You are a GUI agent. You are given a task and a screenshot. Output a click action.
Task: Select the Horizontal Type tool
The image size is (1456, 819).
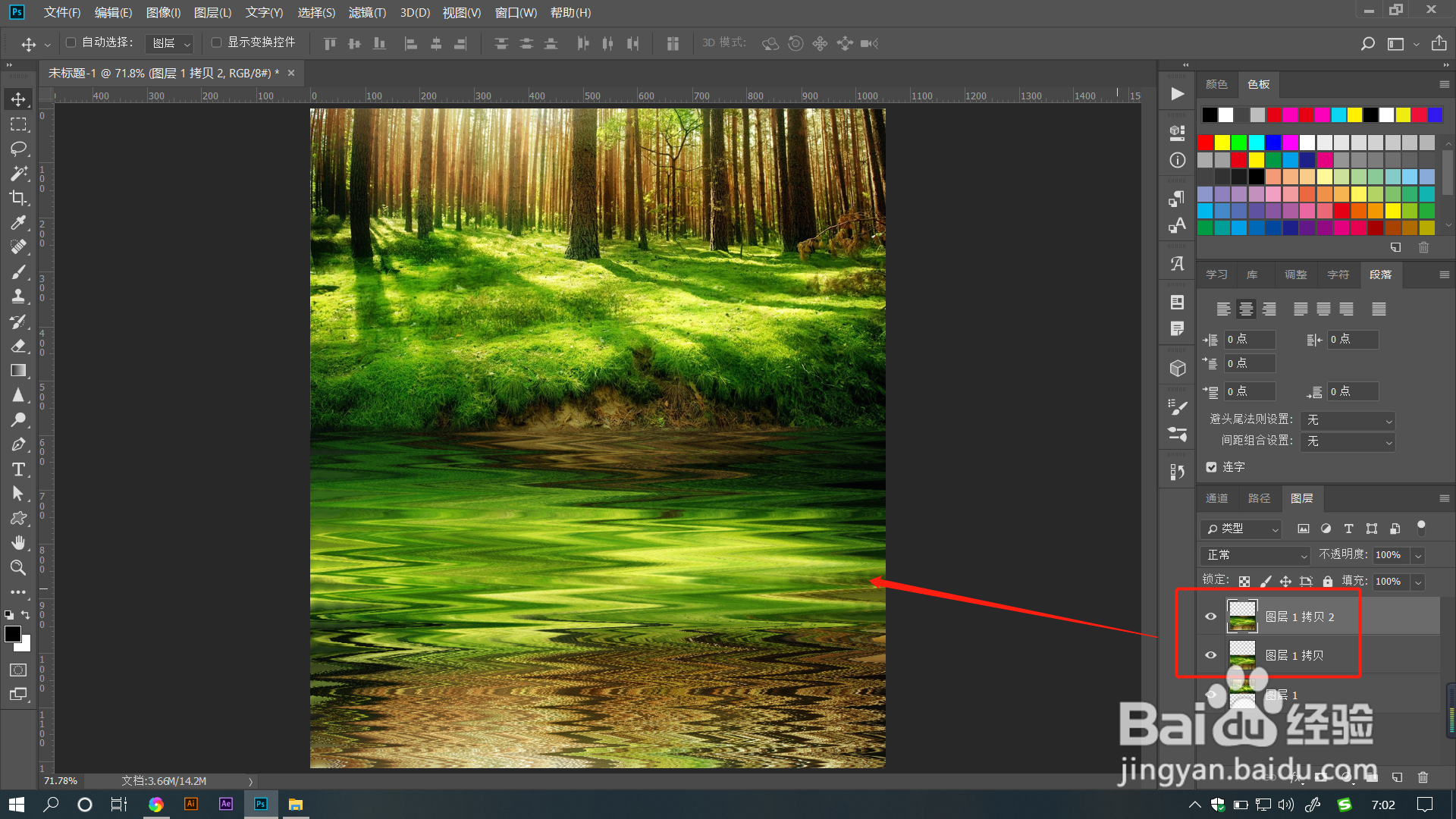click(x=18, y=469)
